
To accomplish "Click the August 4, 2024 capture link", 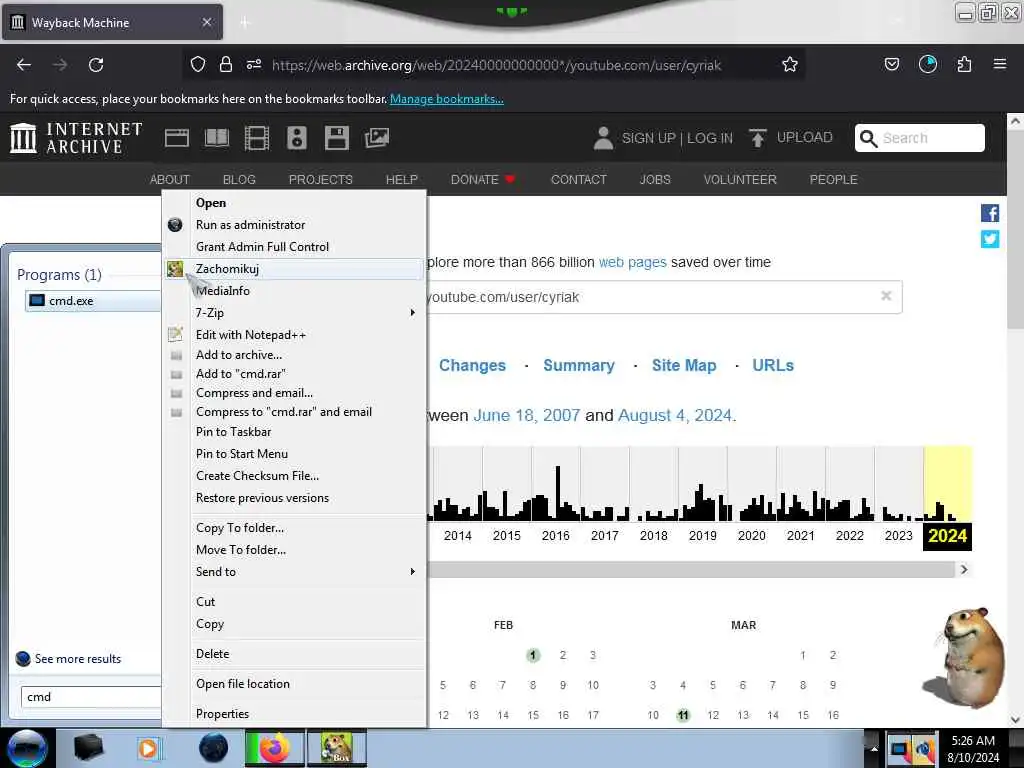I will (x=675, y=415).
